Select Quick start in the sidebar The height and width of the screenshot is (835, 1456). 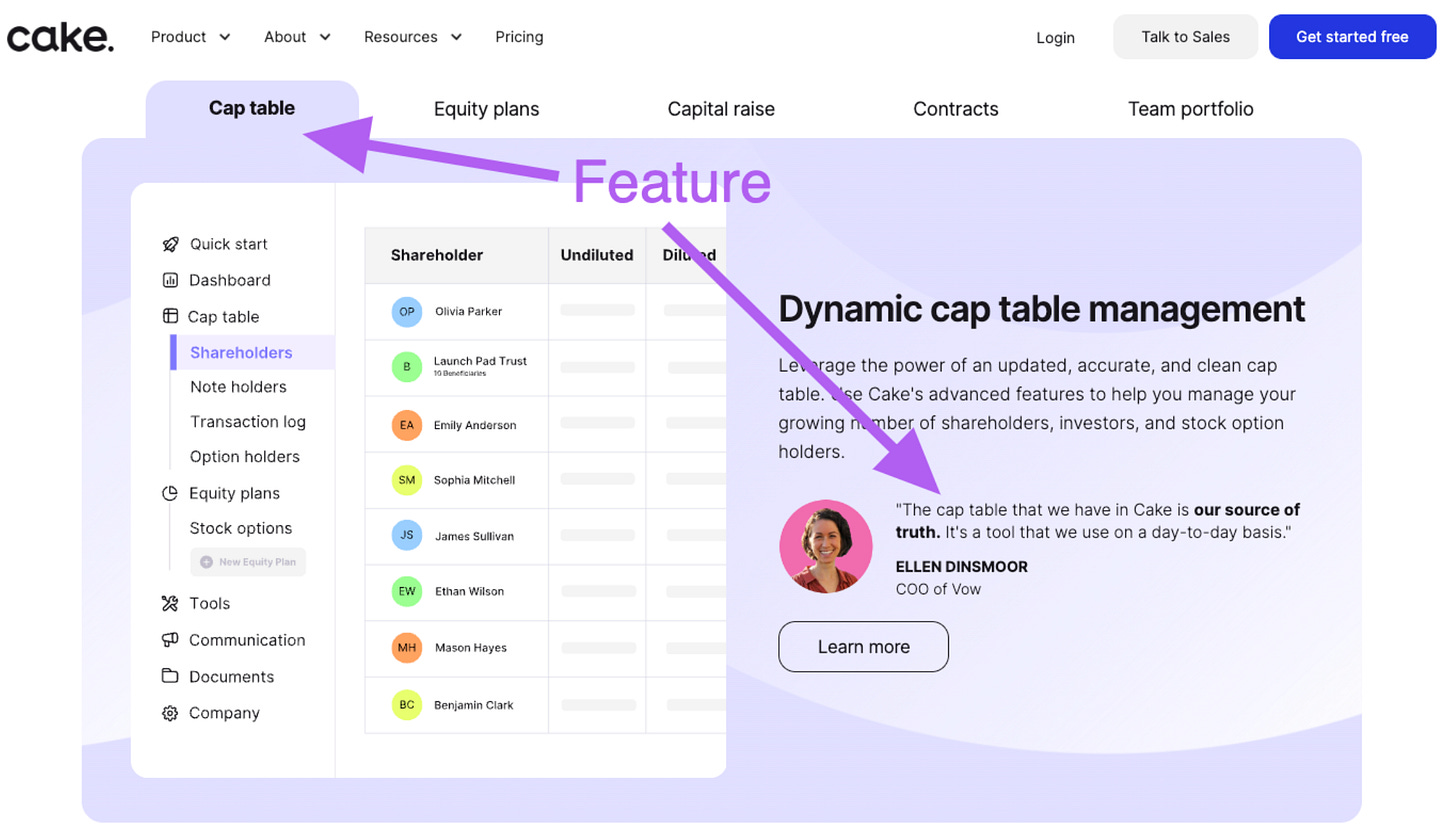pos(215,244)
